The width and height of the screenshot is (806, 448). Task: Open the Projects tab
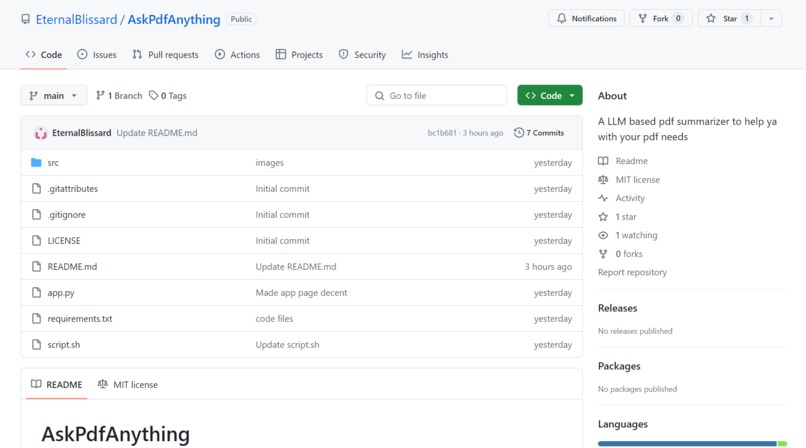[x=299, y=54]
